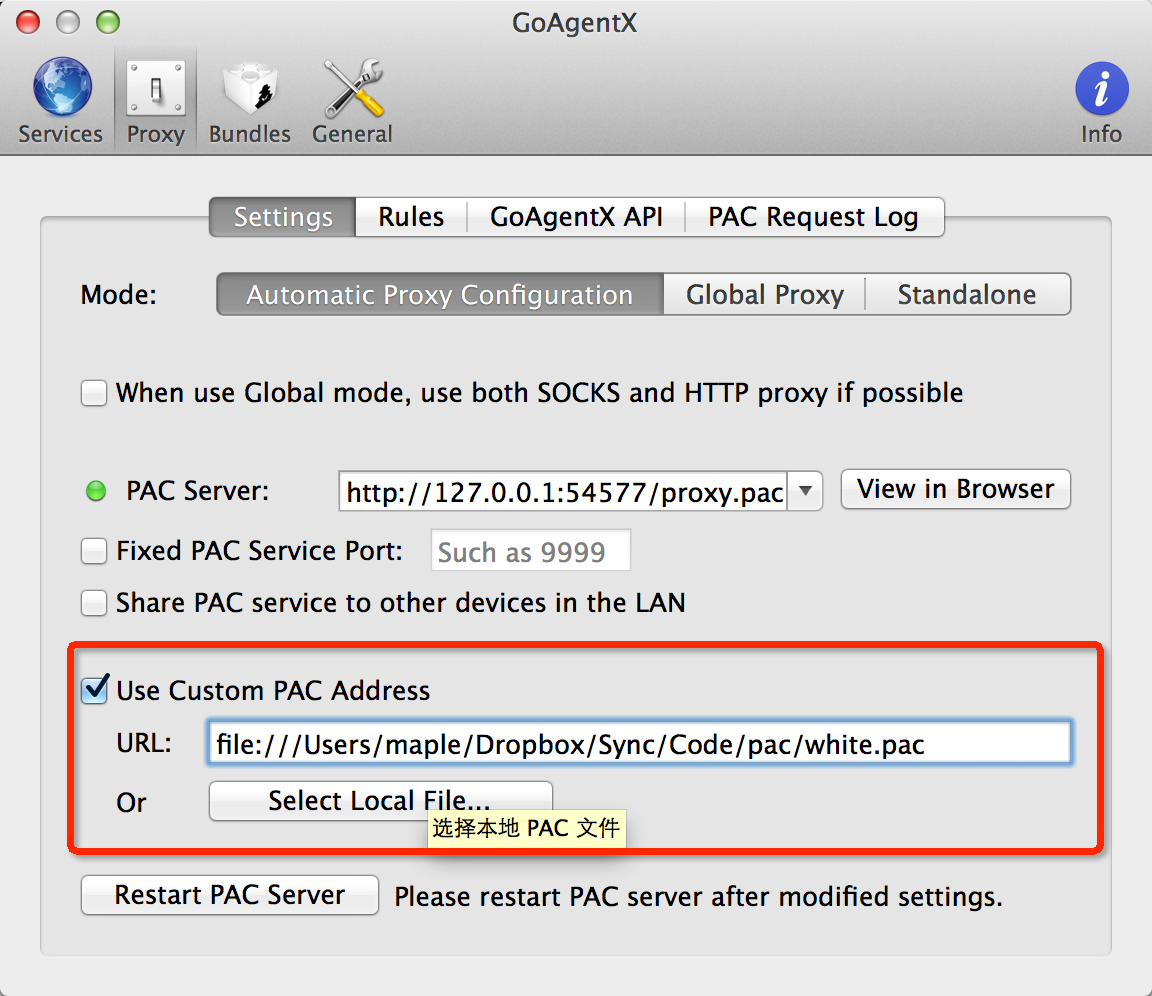Image resolution: width=1152 pixels, height=996 pixels.
Task: Open the PAC Request Log tab
Action: [x=813, y=217]
